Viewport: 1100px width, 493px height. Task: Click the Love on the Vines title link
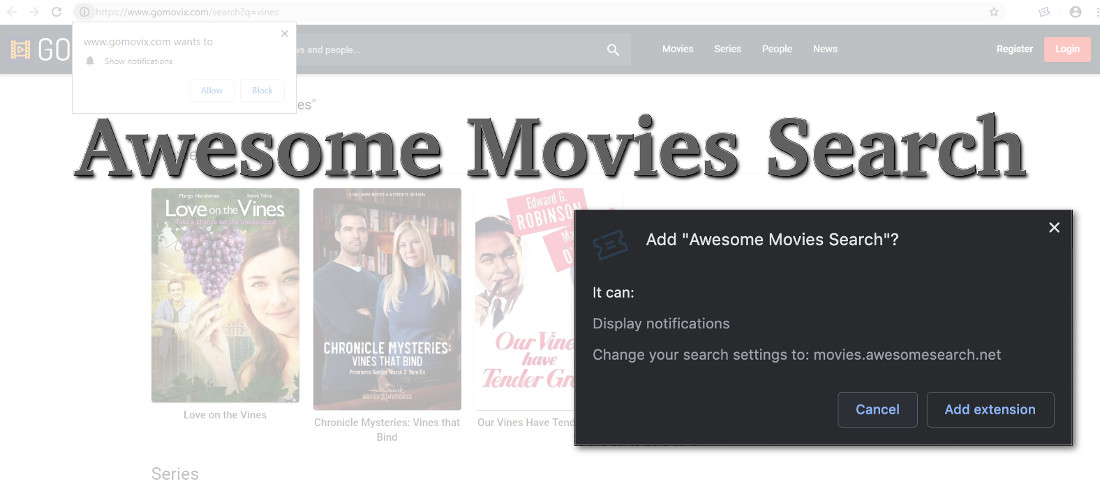(225, 415)
